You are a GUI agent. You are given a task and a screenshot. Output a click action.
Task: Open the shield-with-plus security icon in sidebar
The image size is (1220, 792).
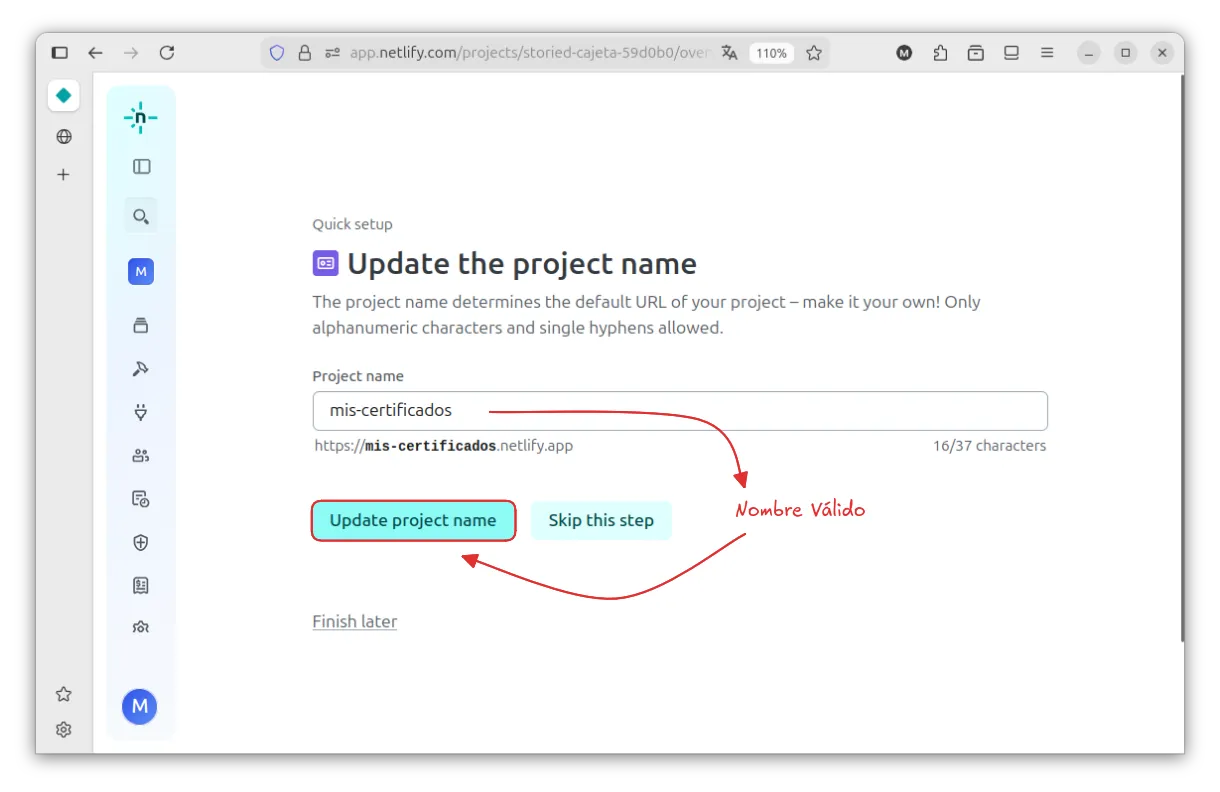tap(141, 543)
